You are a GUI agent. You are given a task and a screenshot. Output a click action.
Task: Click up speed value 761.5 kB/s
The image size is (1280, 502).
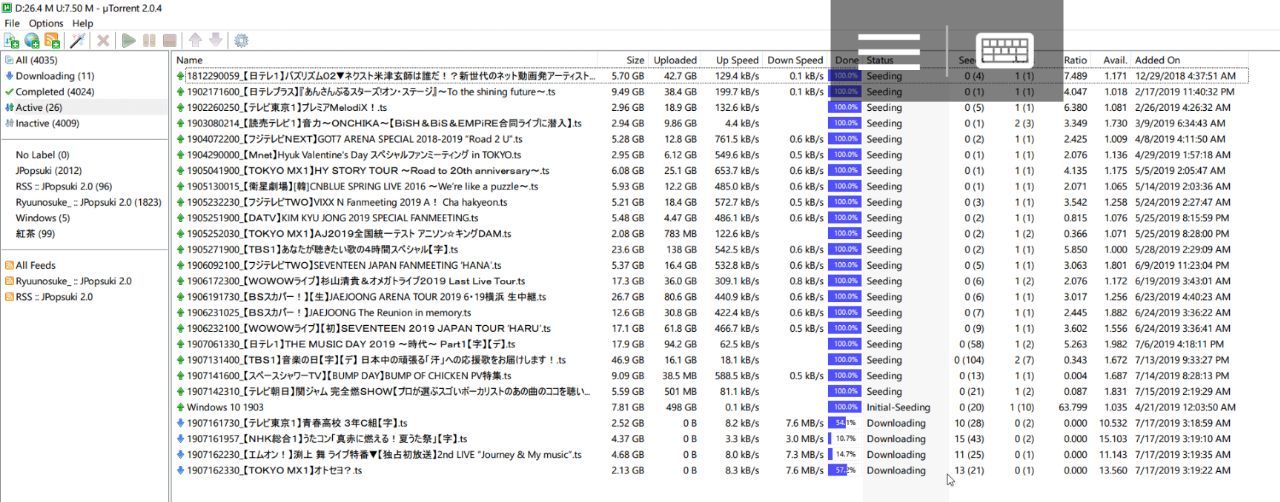click(x=737, y=139)
